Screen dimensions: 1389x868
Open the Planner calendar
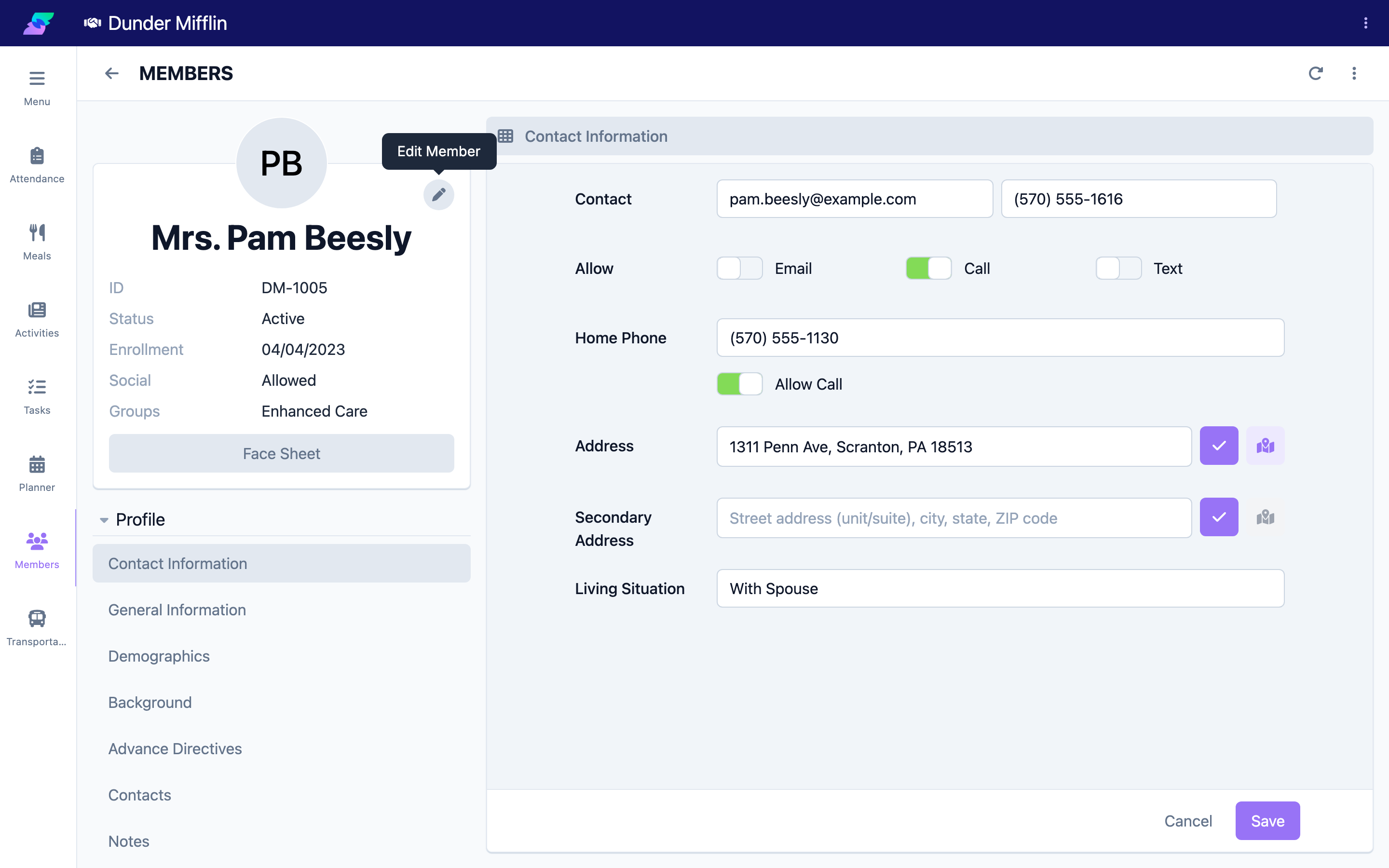37,474
